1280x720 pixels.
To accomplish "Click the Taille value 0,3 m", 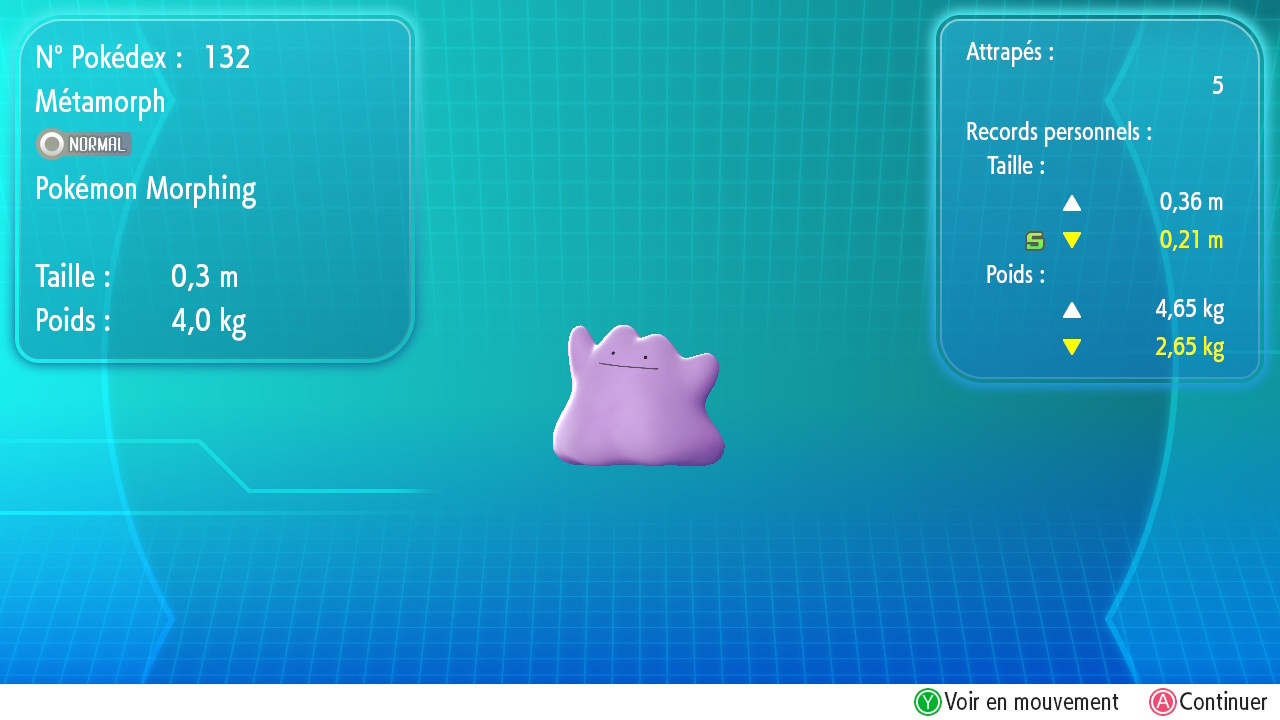I will point(204,277).
